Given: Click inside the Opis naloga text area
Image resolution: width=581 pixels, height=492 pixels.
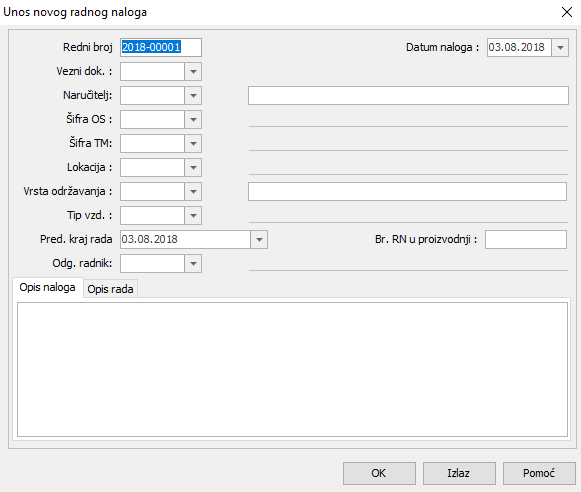Looking at the screenshot, I should click(292, 369).
